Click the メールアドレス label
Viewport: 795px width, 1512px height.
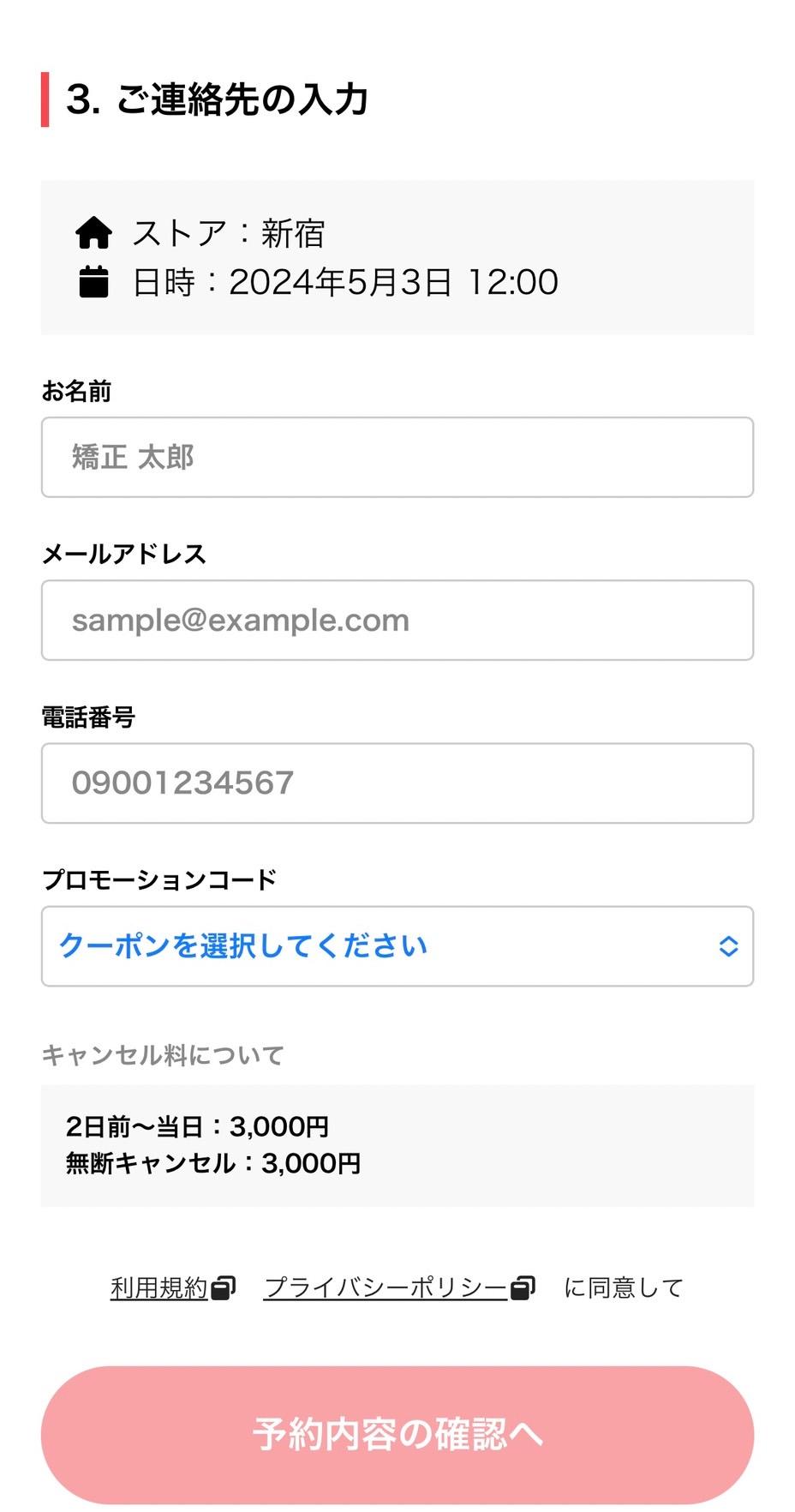click(x=124, y=554)
